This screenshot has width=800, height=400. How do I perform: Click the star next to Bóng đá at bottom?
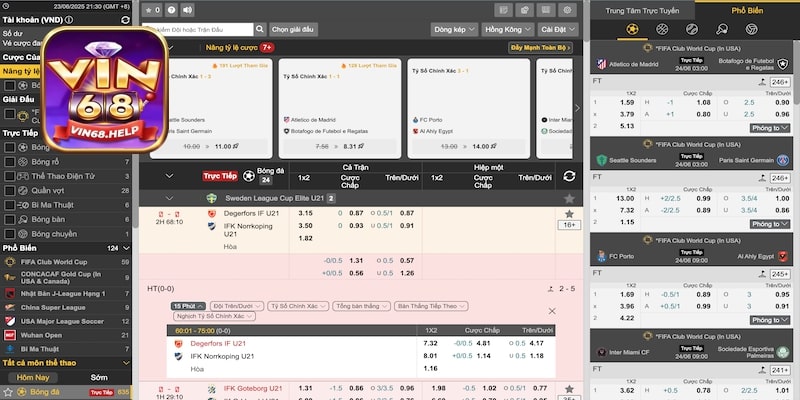(x=8, y=392)
